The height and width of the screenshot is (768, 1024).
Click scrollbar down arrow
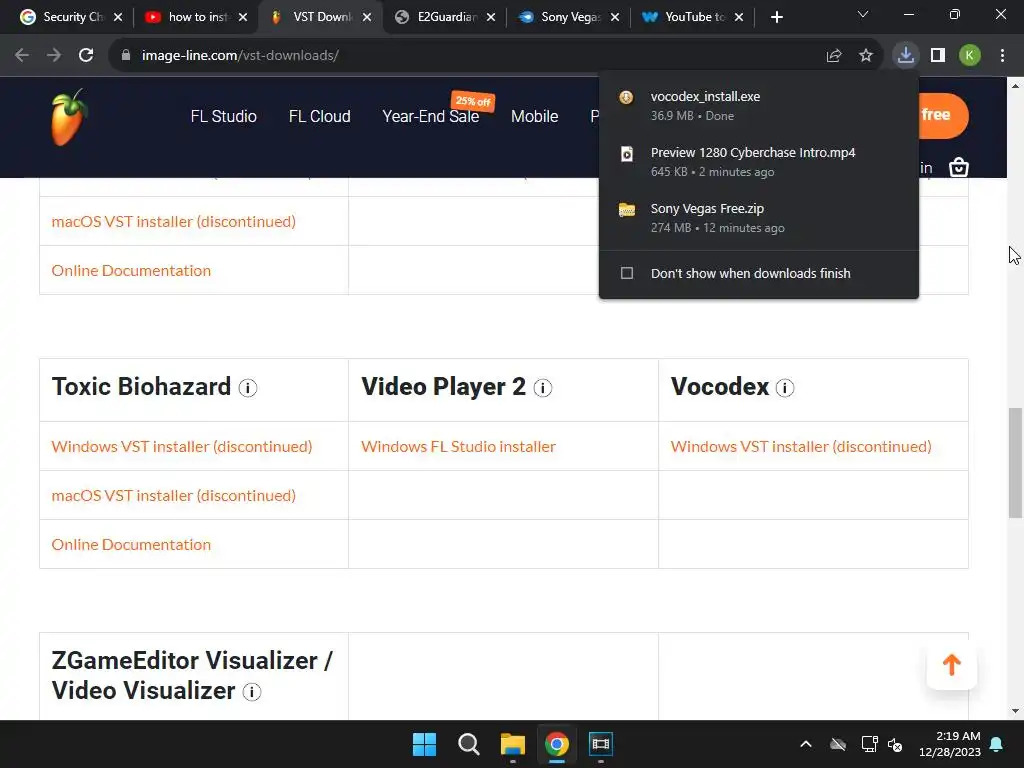coord(1016,711)
